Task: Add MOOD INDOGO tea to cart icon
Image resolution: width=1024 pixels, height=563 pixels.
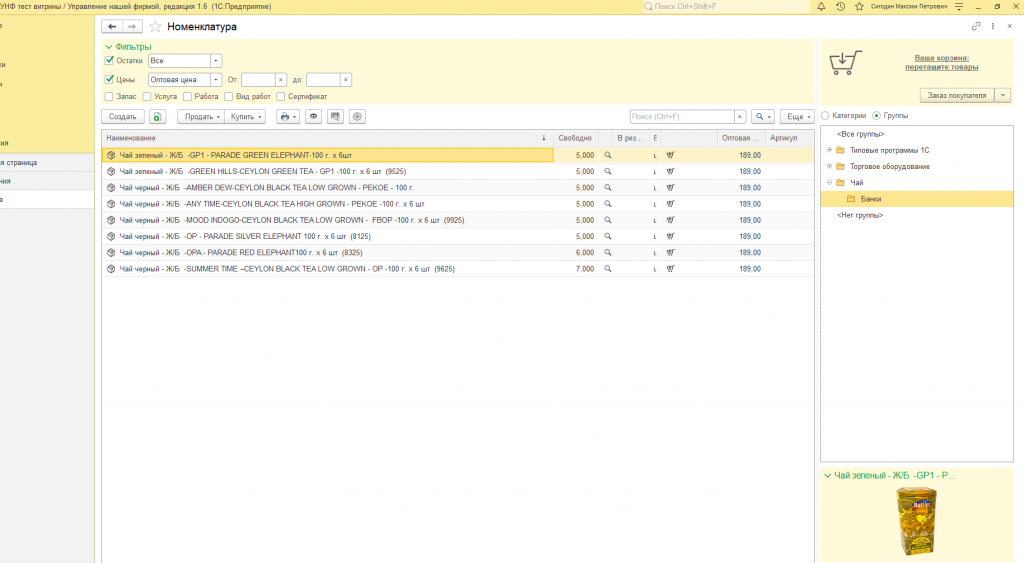Action: pos(670,220)
